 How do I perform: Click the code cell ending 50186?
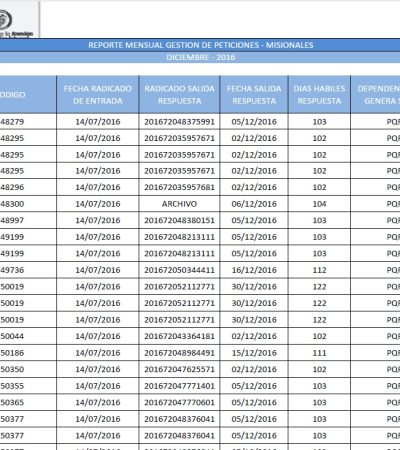click(x=28, y=353)
